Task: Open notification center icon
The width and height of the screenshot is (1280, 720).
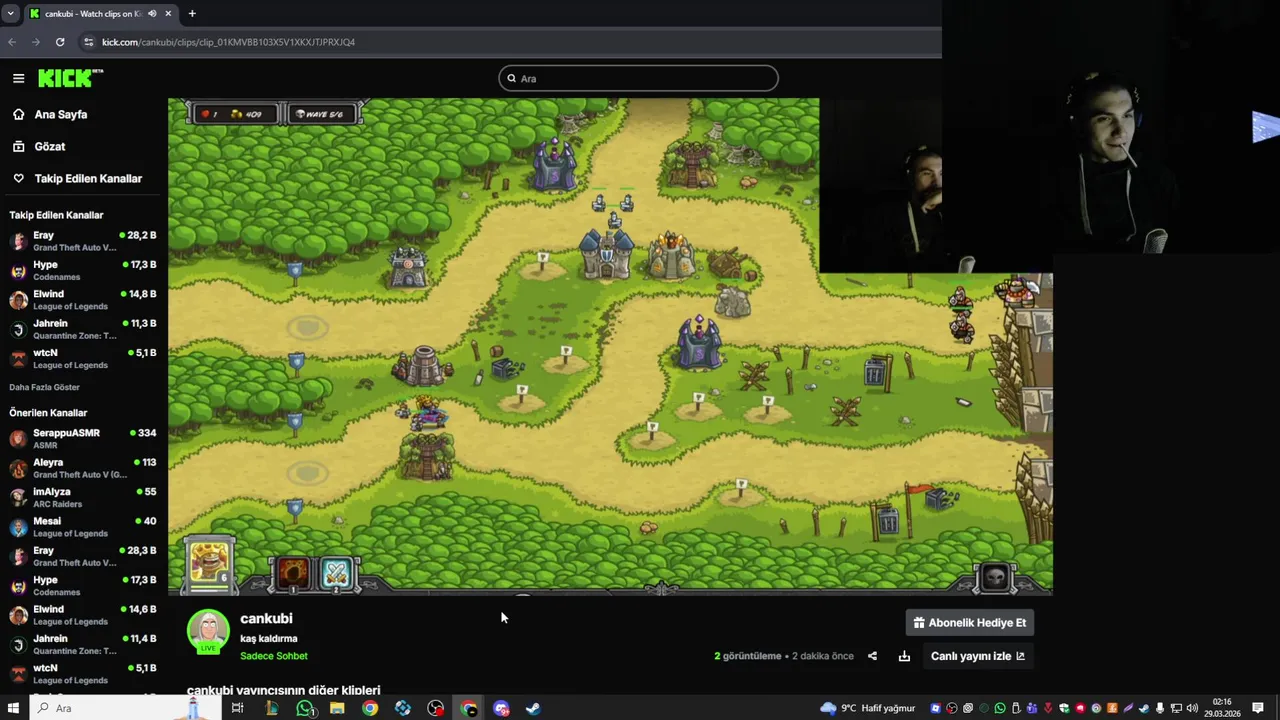Action: coord(1258,708)
